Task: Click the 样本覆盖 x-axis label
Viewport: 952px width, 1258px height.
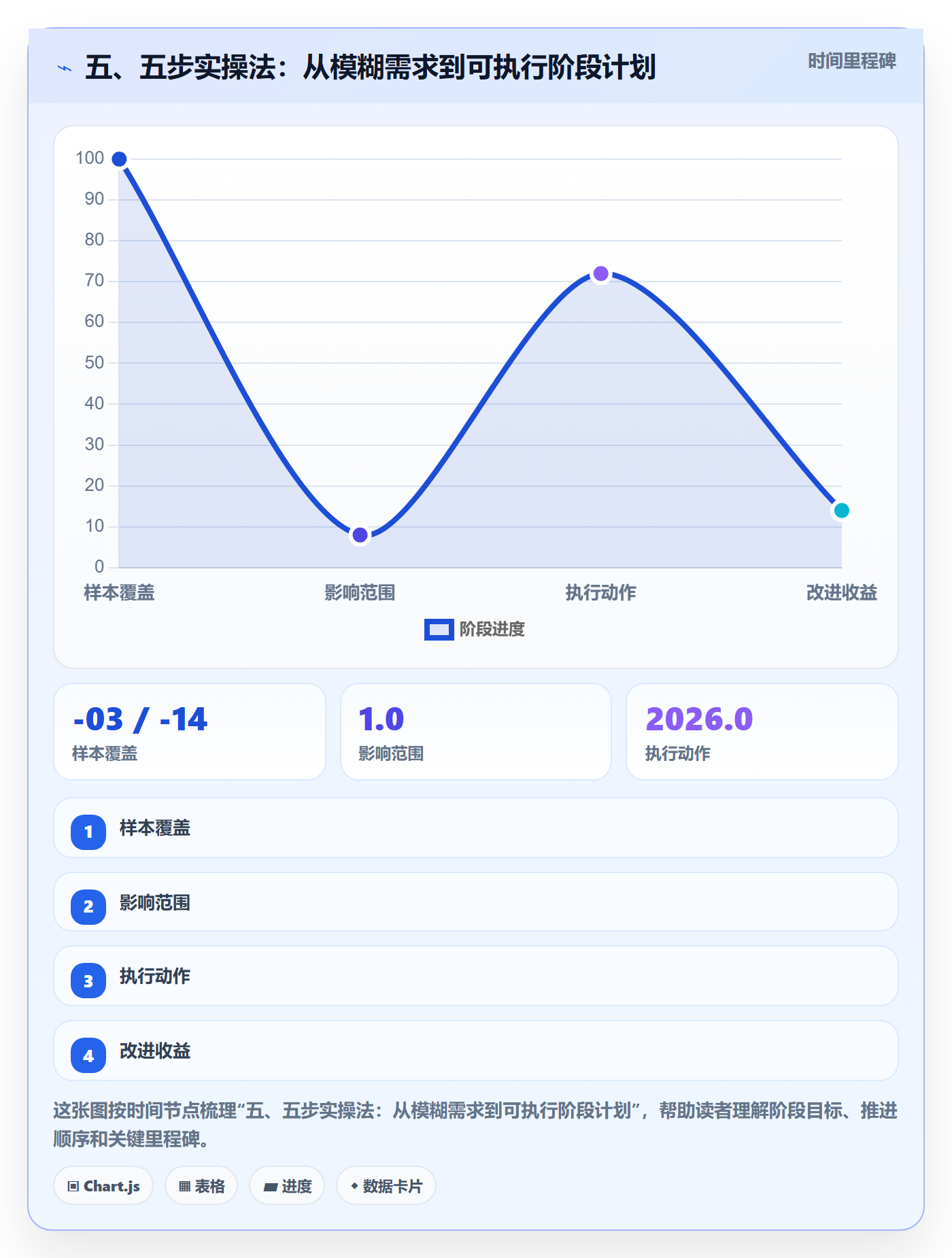Action: click(x=119, y=593)
